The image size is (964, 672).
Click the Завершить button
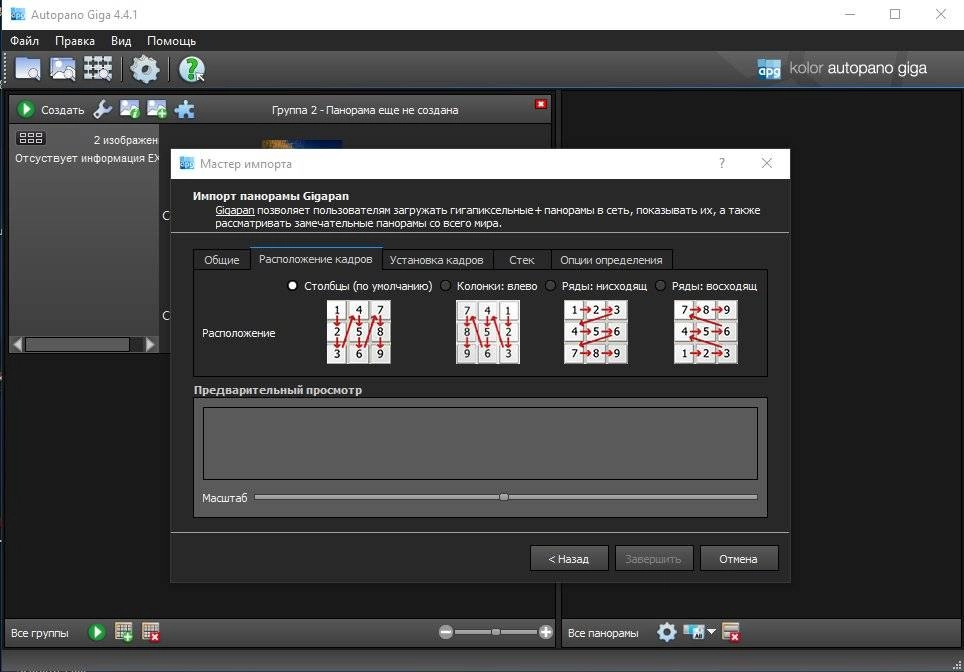[x=654, y=558]
